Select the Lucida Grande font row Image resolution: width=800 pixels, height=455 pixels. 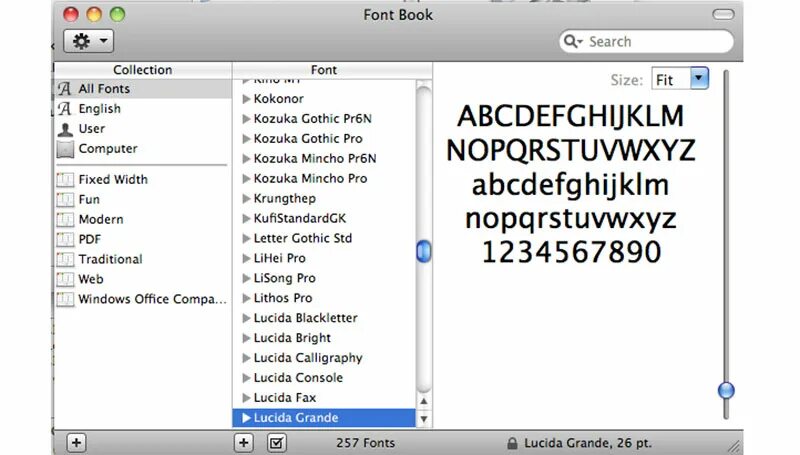[x=324, y=418]
